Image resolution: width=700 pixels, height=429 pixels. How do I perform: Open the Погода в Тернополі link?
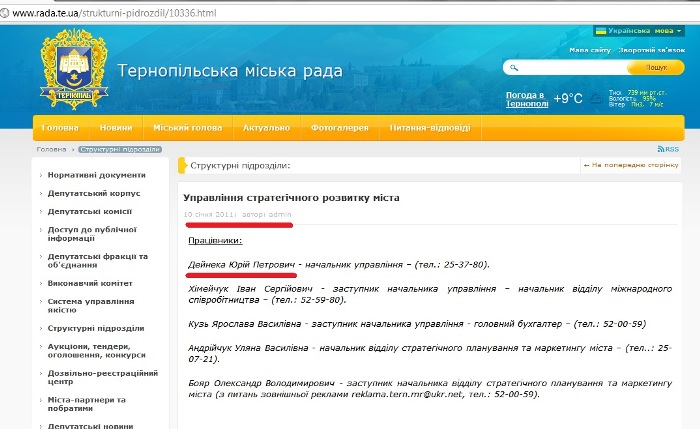pos(527,99)
